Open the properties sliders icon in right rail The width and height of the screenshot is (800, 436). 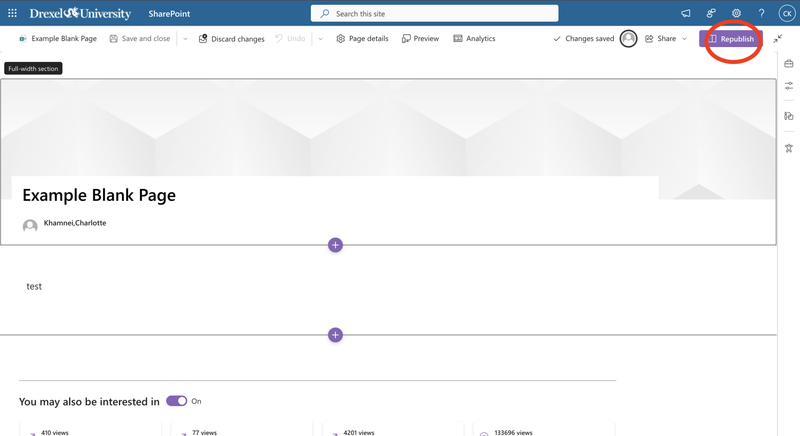(x=789, y=86)
